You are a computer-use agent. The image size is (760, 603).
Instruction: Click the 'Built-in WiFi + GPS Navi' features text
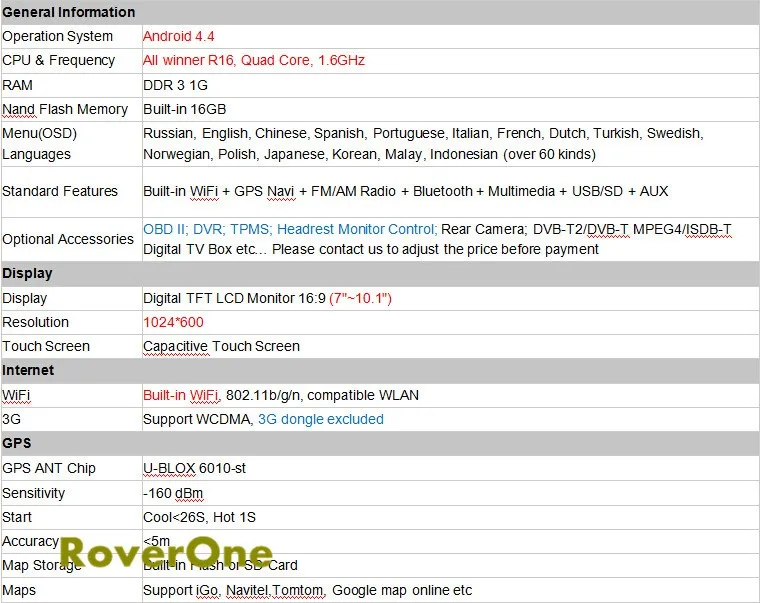click(405, 191)
